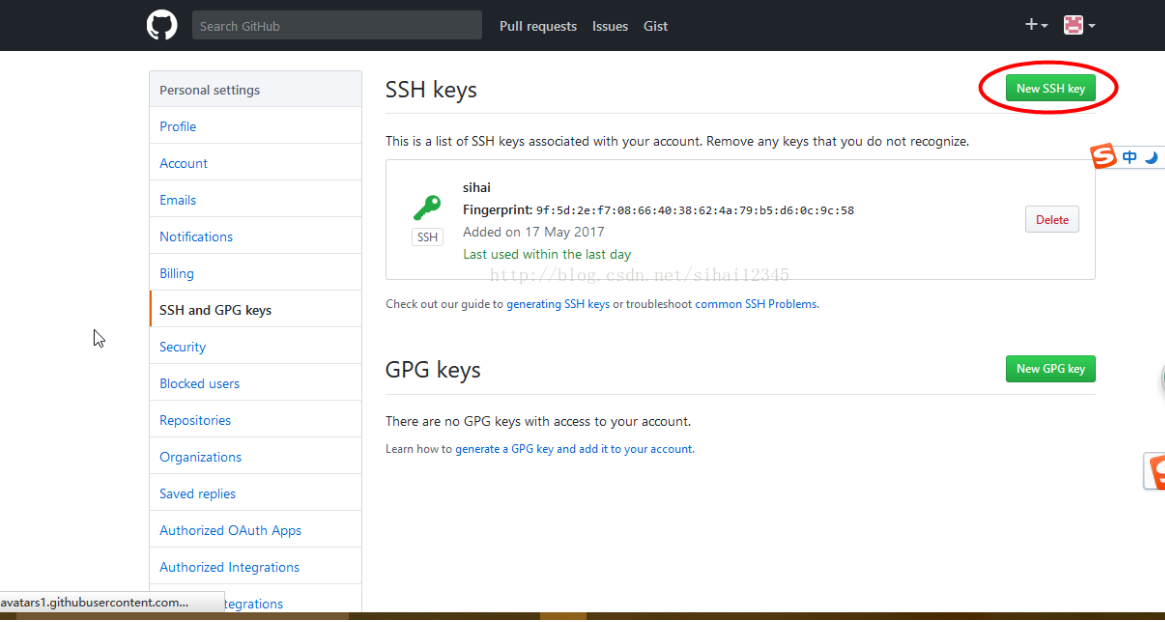Viewport: 1165px width, 622px height.
Task: Click the green key icon for sihai
Action: (x=426, y=207)
